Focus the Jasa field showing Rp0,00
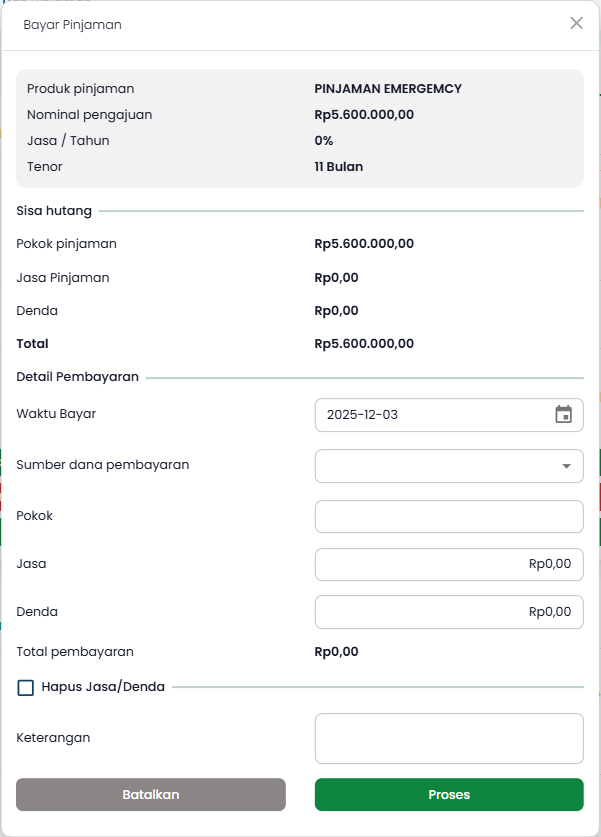This screenshot has height=837, width=601. (449, 564)
